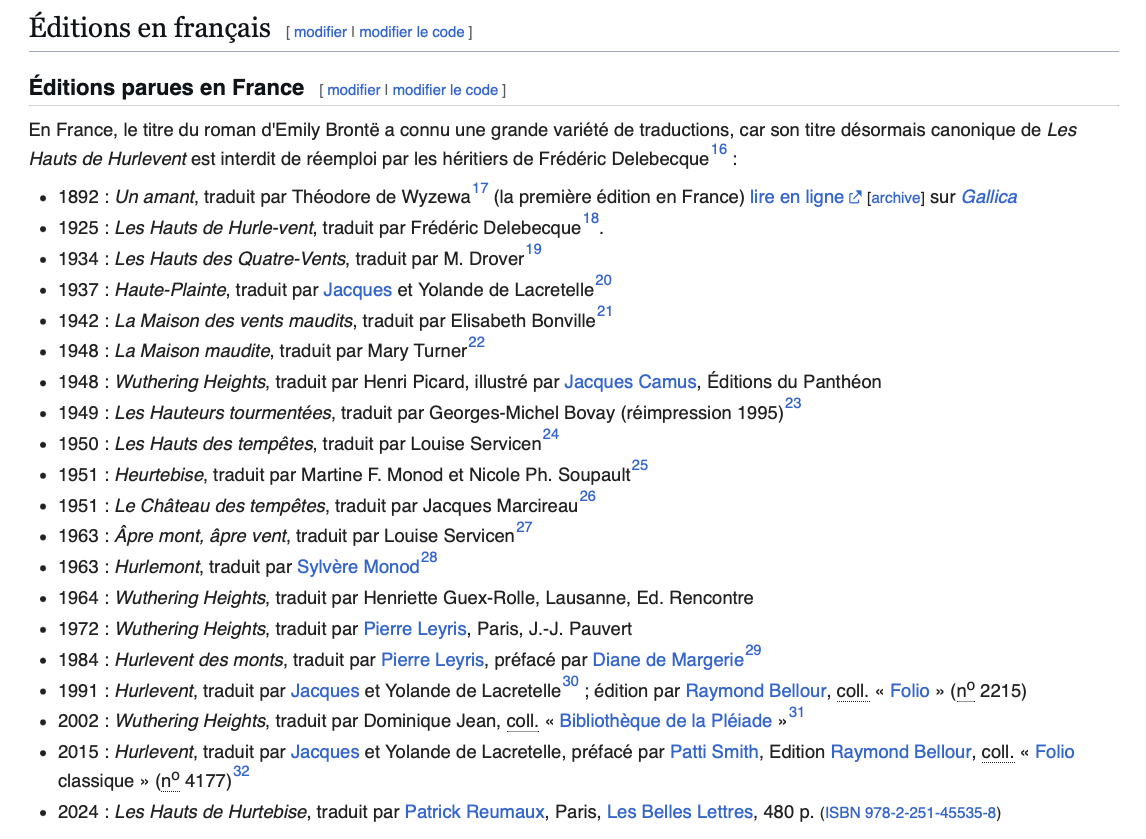Click the external link icon after 'lire en ligne'
This screenshot has width=1146, height=839.
855,198
